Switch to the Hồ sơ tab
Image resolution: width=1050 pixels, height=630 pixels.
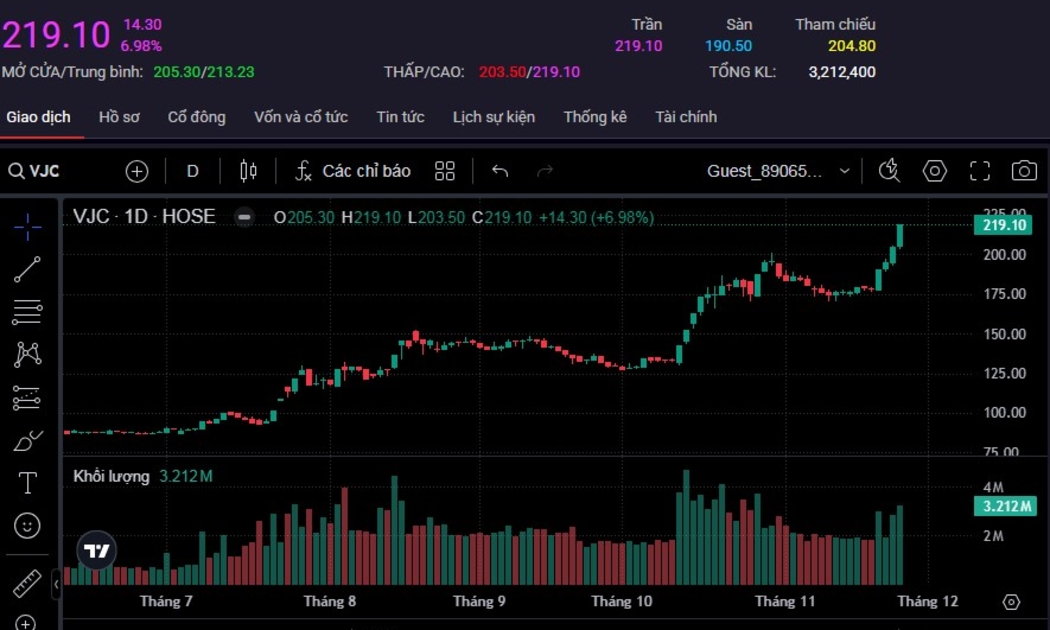pos(119,117)
